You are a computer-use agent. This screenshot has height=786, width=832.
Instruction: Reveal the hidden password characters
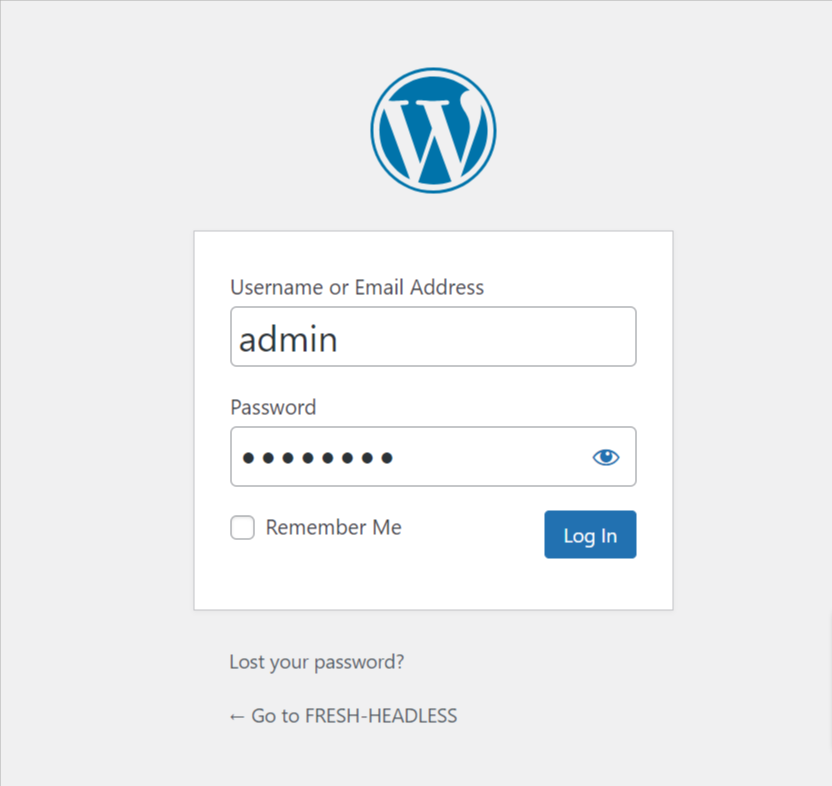[x=605, y=457]
